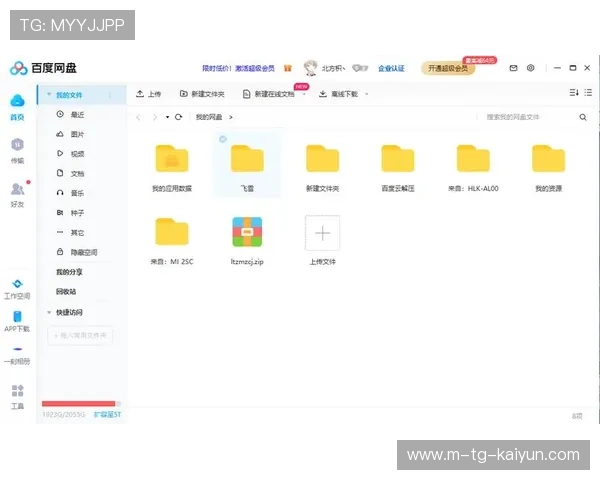600x480 pixels.
Task: Select the 我的应用数据 folder
Action: tap(172, 158)
